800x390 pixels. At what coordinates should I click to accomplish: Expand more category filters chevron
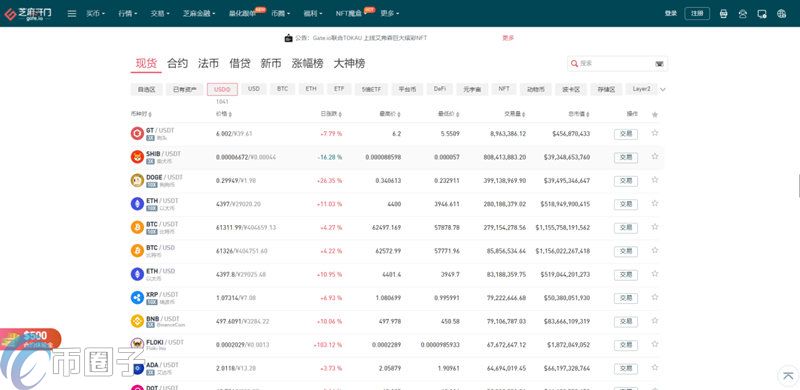click(663, 89)
